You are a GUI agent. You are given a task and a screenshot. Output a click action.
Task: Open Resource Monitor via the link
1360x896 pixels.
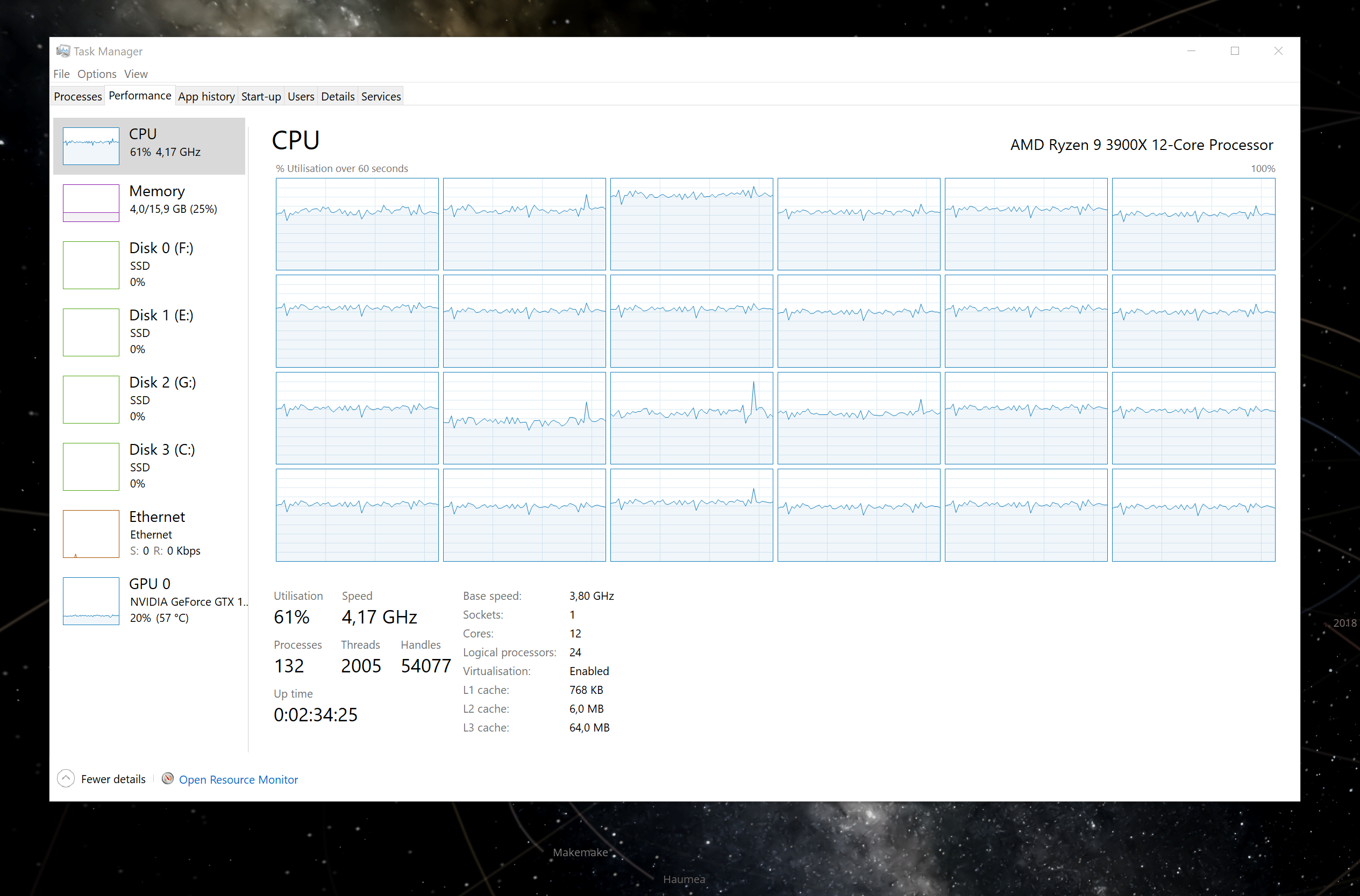tap(238, 779)
